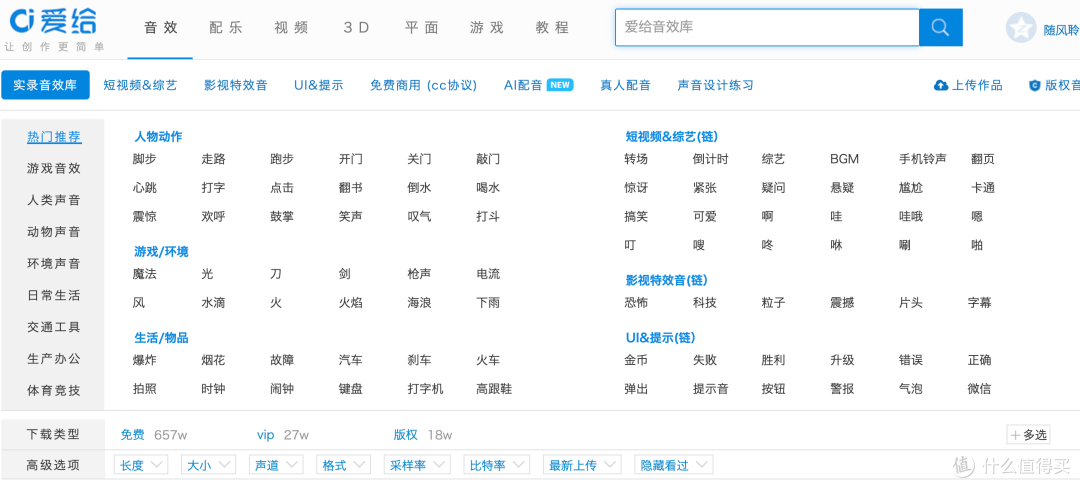Click the 枪声 sound tag
Image resolution: width=1080 pixels, height=488 pixels.
click(x=419, y=274)
